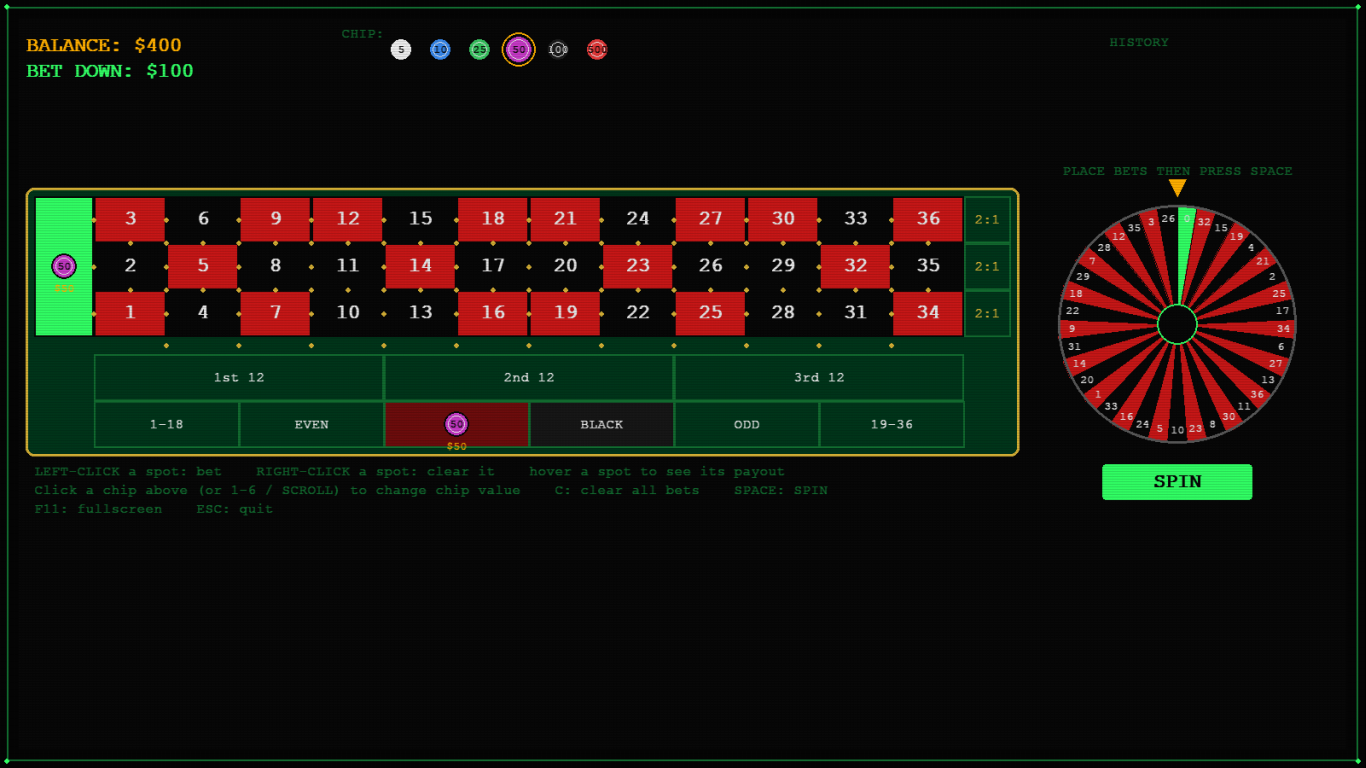Select the black 100 chip

click(558, 49)
